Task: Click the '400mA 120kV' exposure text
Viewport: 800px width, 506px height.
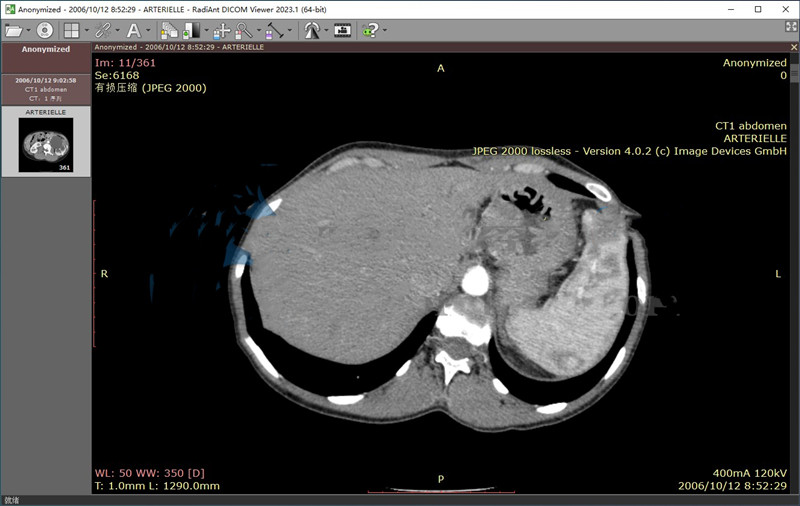Action: tap(749, 473)
